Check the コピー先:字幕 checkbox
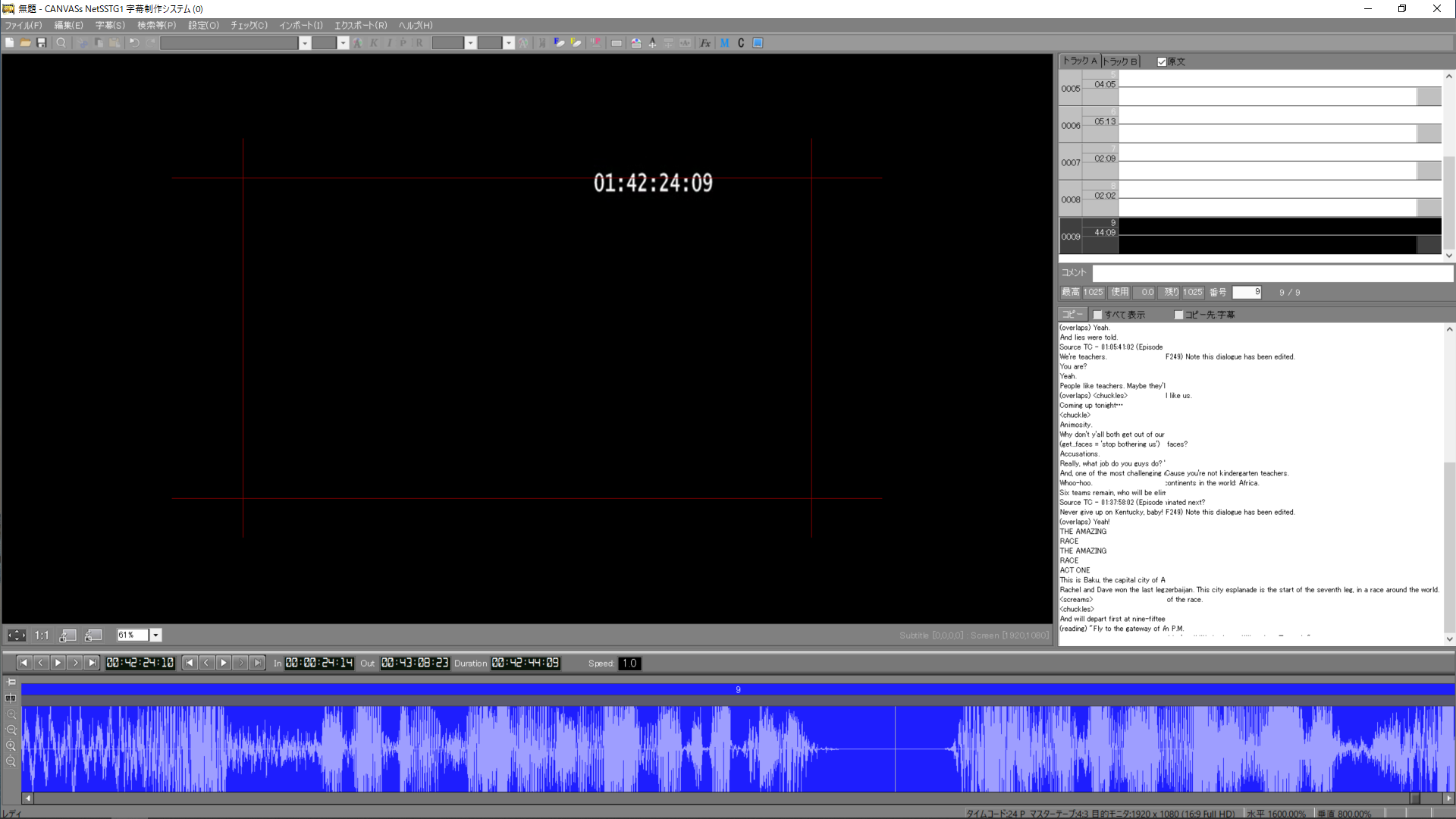This screenshot has height=819, width=1456. click(1178, 315)
